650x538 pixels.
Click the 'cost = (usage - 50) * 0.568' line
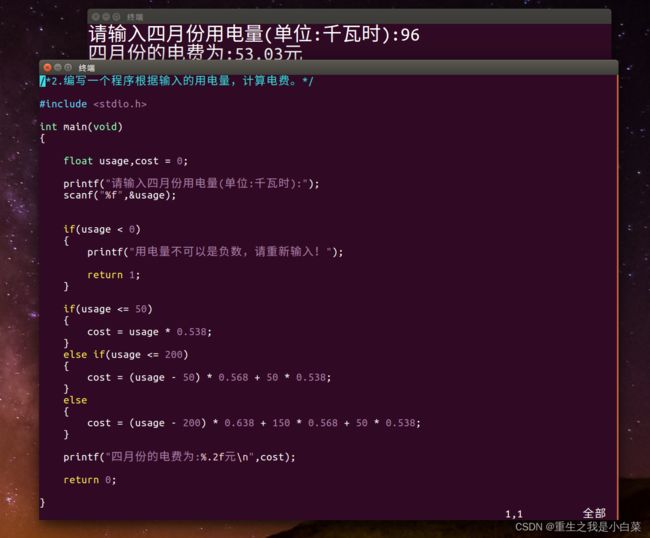click(x=209, y=378)
